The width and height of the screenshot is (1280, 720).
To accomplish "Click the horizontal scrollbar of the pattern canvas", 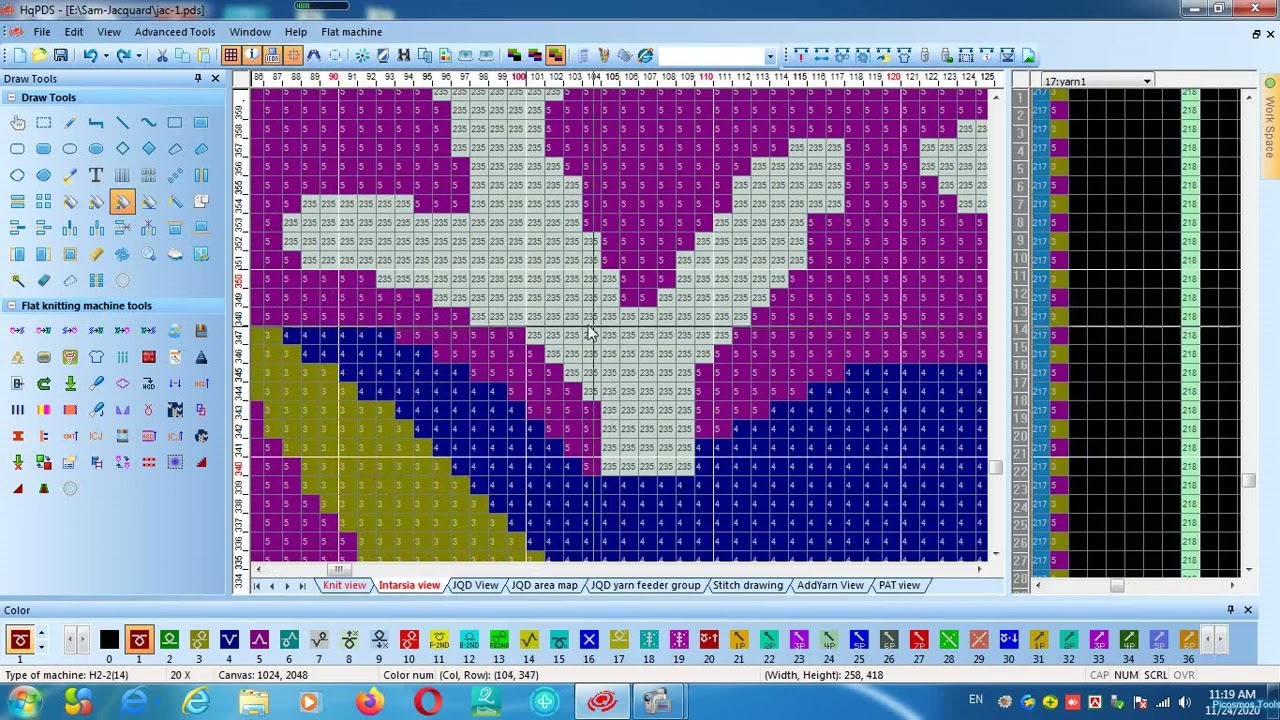I will (620, 568).
